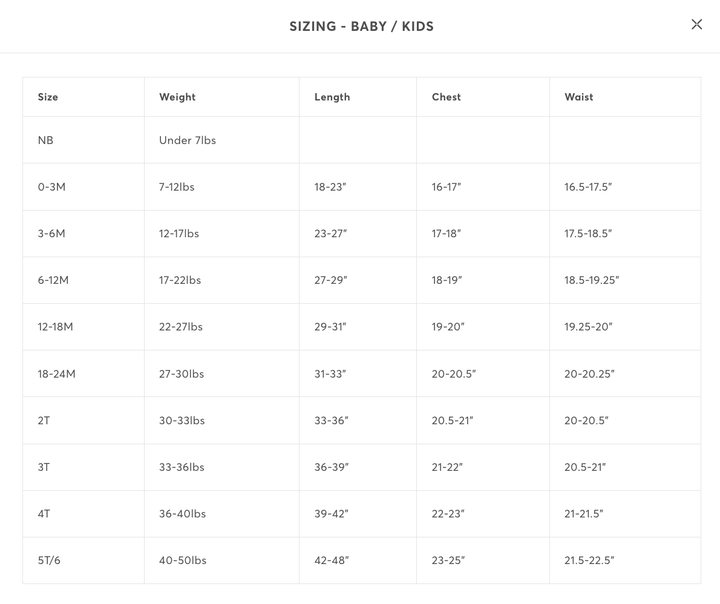The width and height of the screenshot is (720, 604).
Task: Click the Size column header
Action: click(48, 97)
